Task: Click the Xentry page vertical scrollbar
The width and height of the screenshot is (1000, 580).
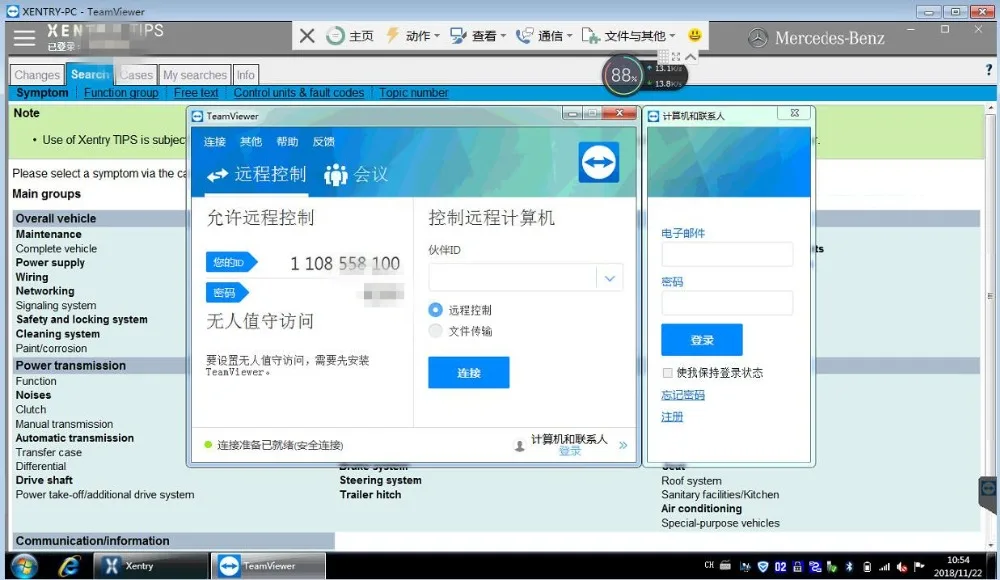Action: 990,325
